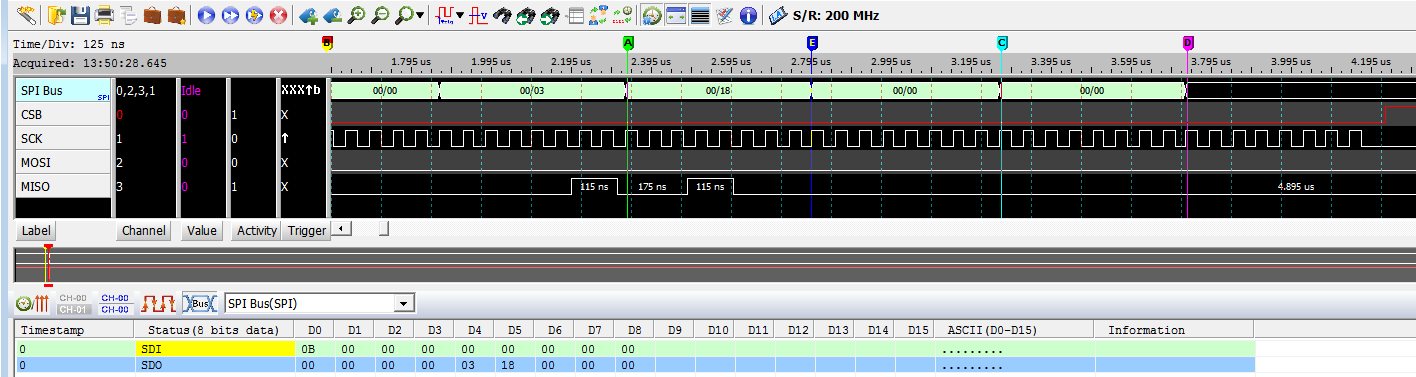
Task: Click the red position marker in overview strip
Action: (48, 266)
